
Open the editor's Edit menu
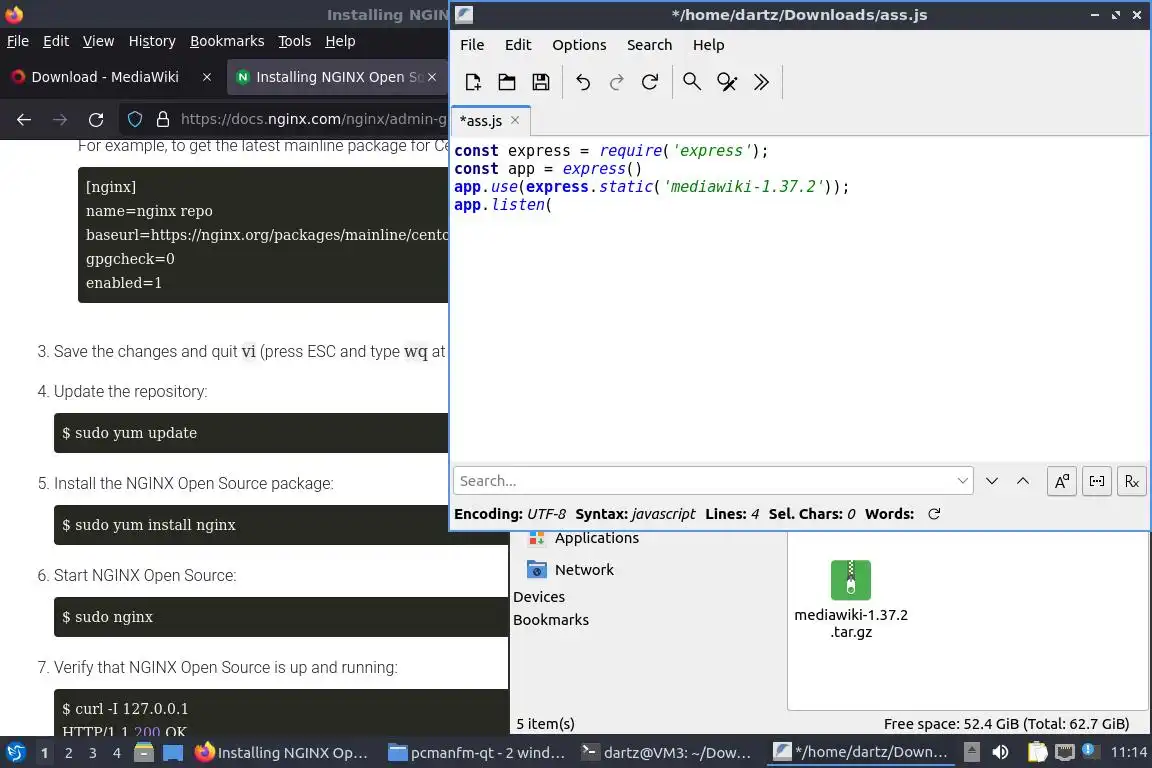click(518, 45)
